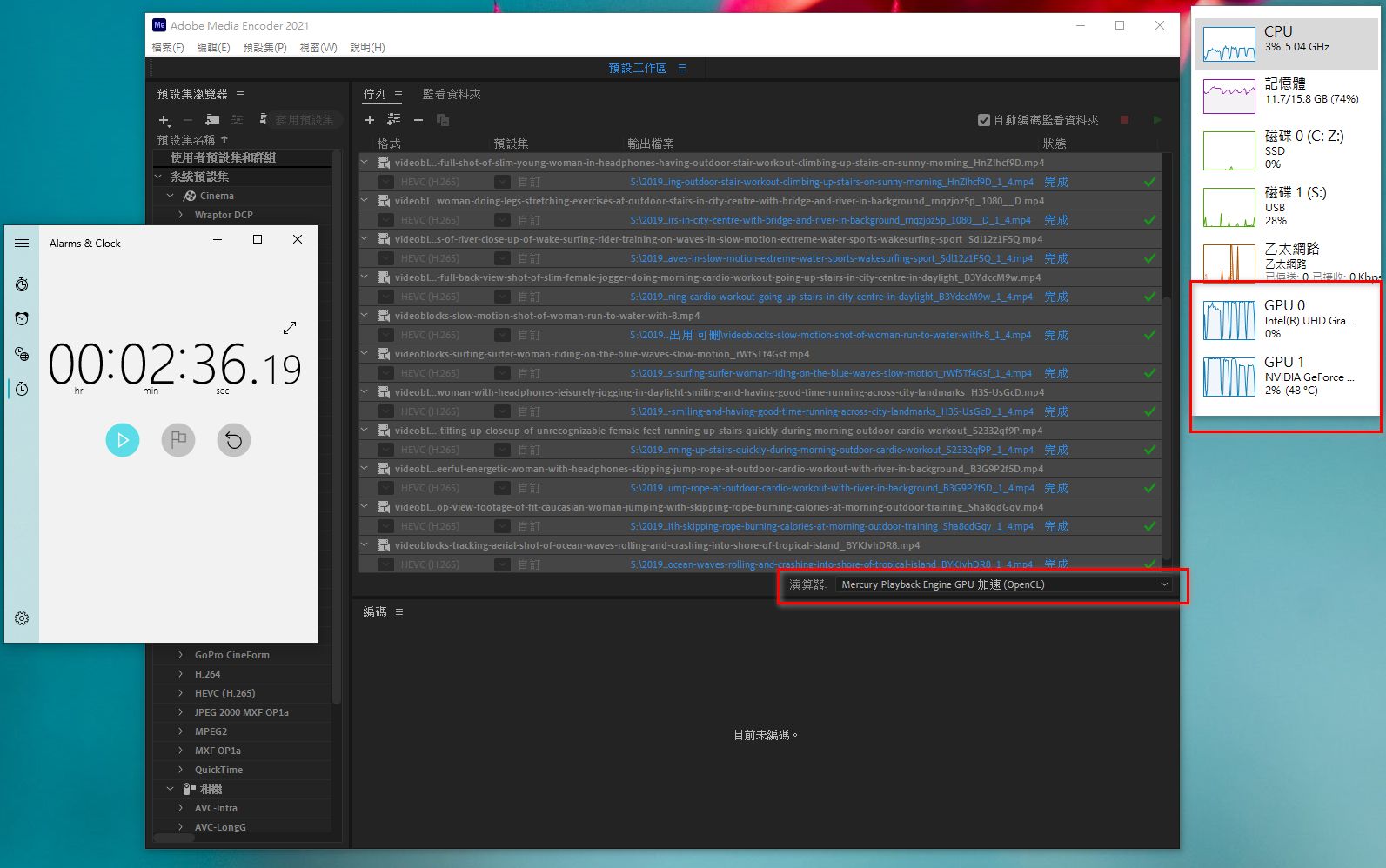The height and width of the screenshot is (868, 1386).
Task: Expand the stopwatch to full view
Action: click(x=290, y=328)
